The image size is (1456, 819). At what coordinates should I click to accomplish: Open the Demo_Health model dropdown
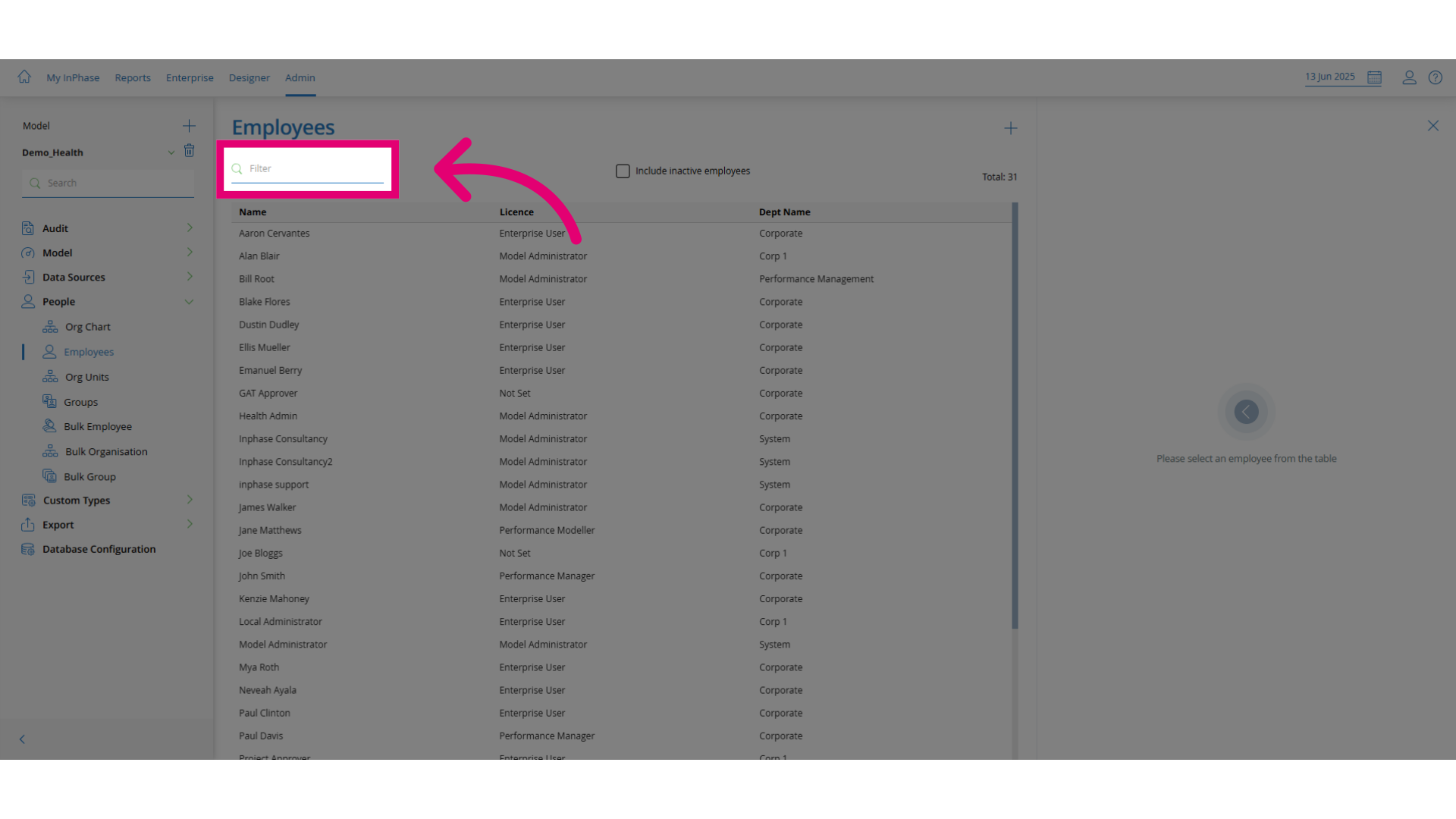(171, 152)
